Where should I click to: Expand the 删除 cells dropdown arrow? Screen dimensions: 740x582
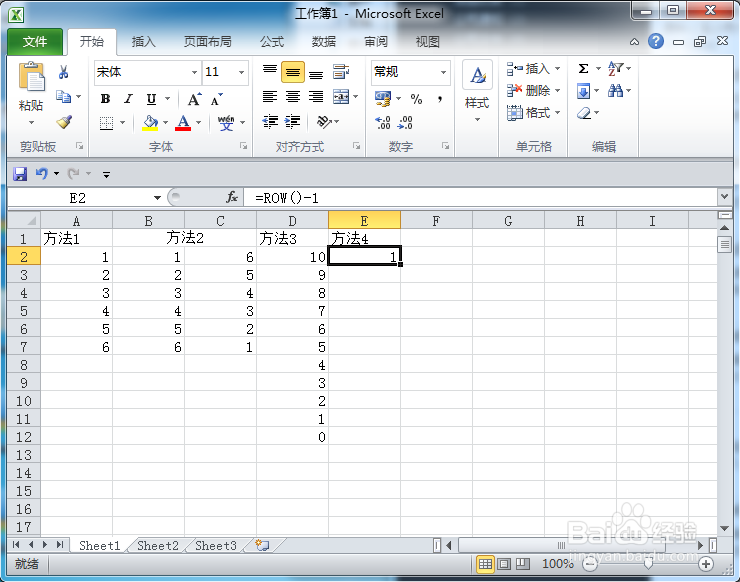(557, 91)
